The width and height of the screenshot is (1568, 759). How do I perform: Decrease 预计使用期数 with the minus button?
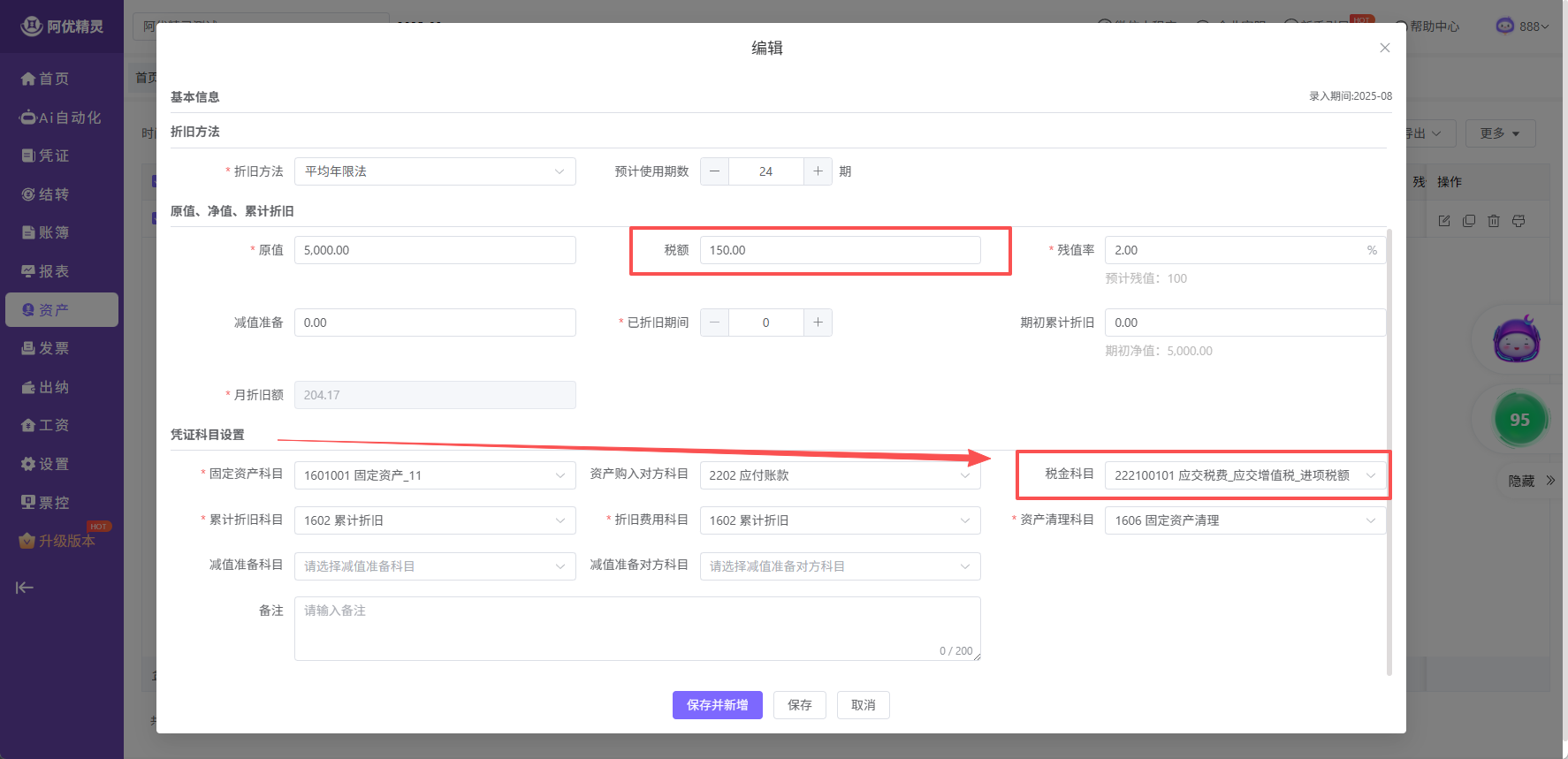714,171
